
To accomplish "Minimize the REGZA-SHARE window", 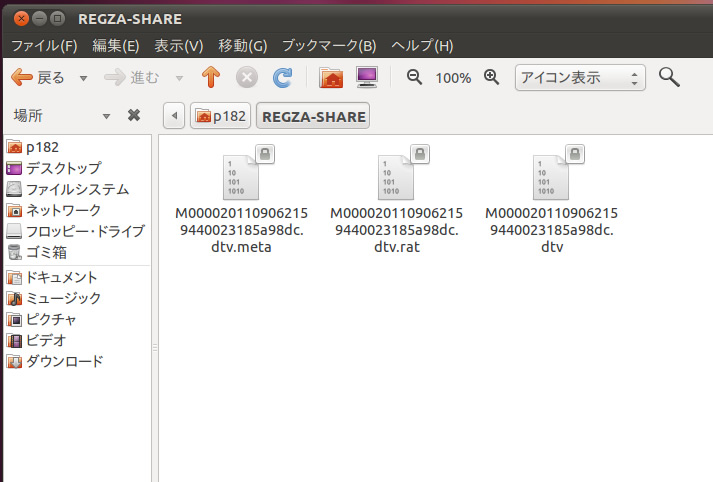I will (x=39, y=19).
